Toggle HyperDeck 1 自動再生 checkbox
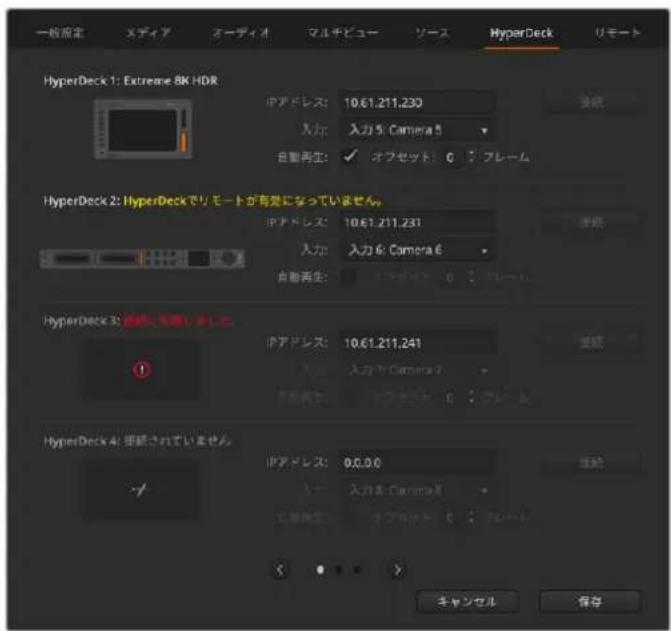The height and width of the screenshot is (631, 671). [350, 157]
